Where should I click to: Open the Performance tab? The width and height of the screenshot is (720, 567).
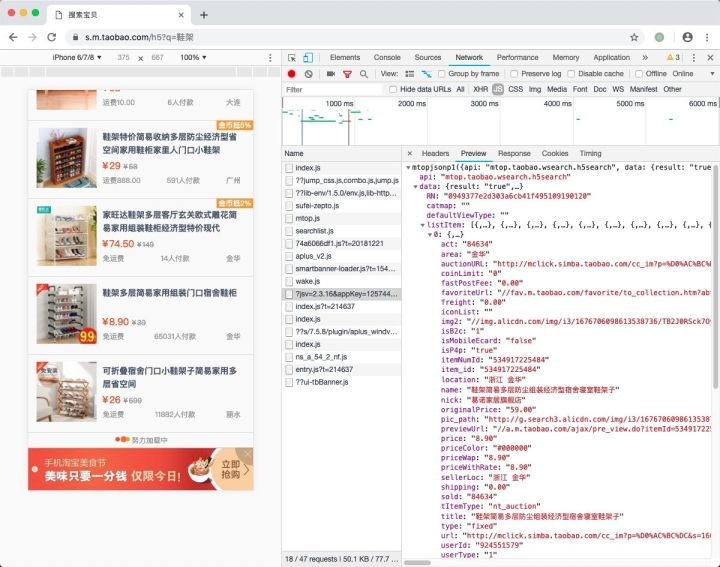pyautogui.click(x=518, y=57)
